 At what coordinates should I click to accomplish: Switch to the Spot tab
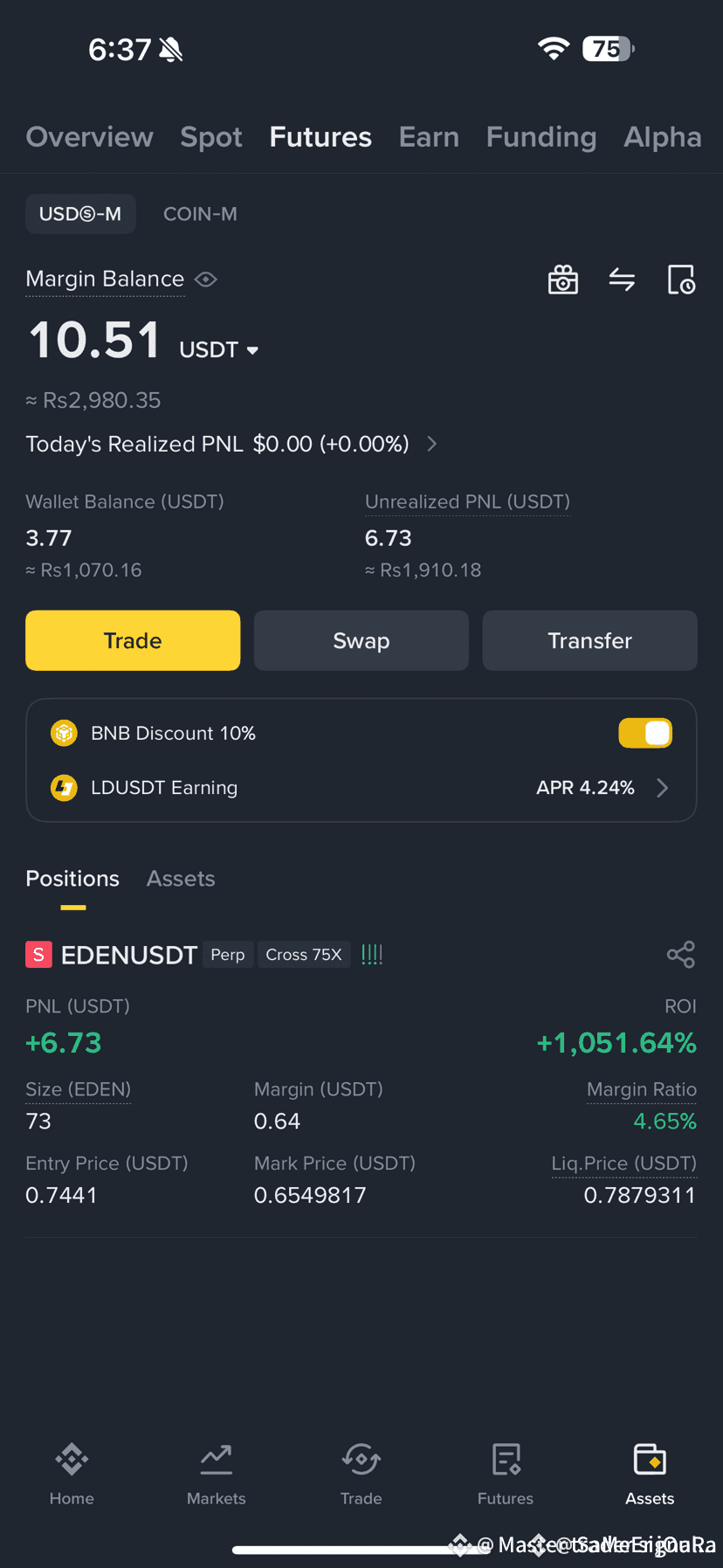point(211,137)
